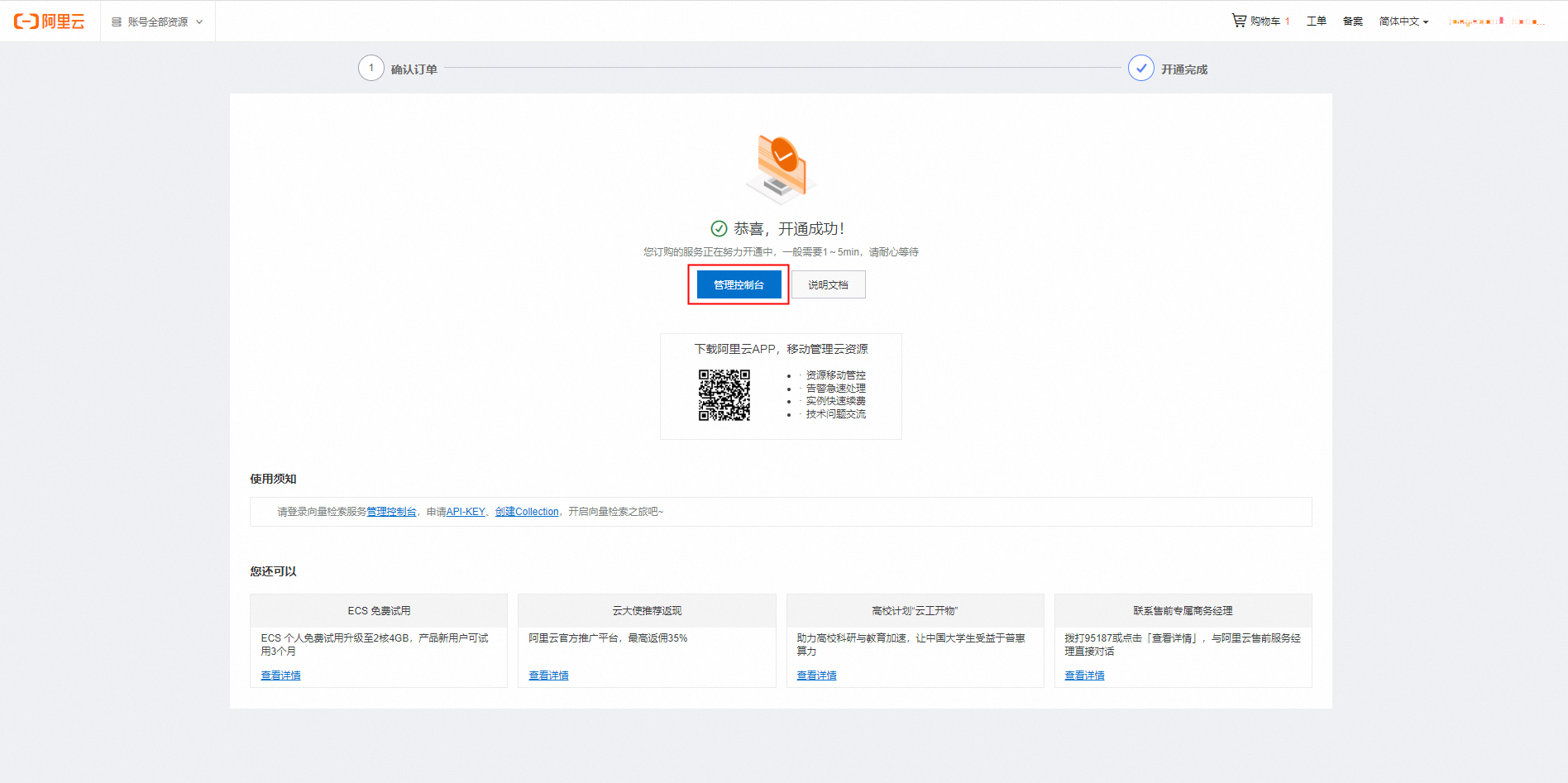Click the 实例快速续费 list item
The width and height of the screenshot is (1568, 783).
pos(836,401)
